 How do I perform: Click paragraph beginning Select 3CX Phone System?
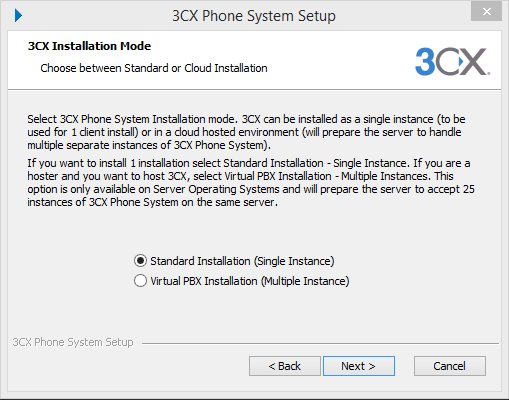[x=246, y=132]
